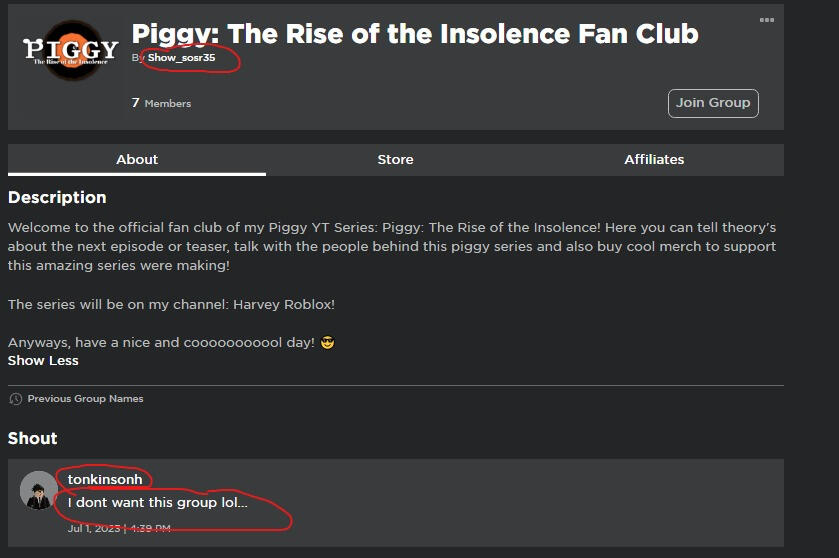
Task: Click the shout timestamp 'Jul 1, 2023'
Action: click(94, 528)
